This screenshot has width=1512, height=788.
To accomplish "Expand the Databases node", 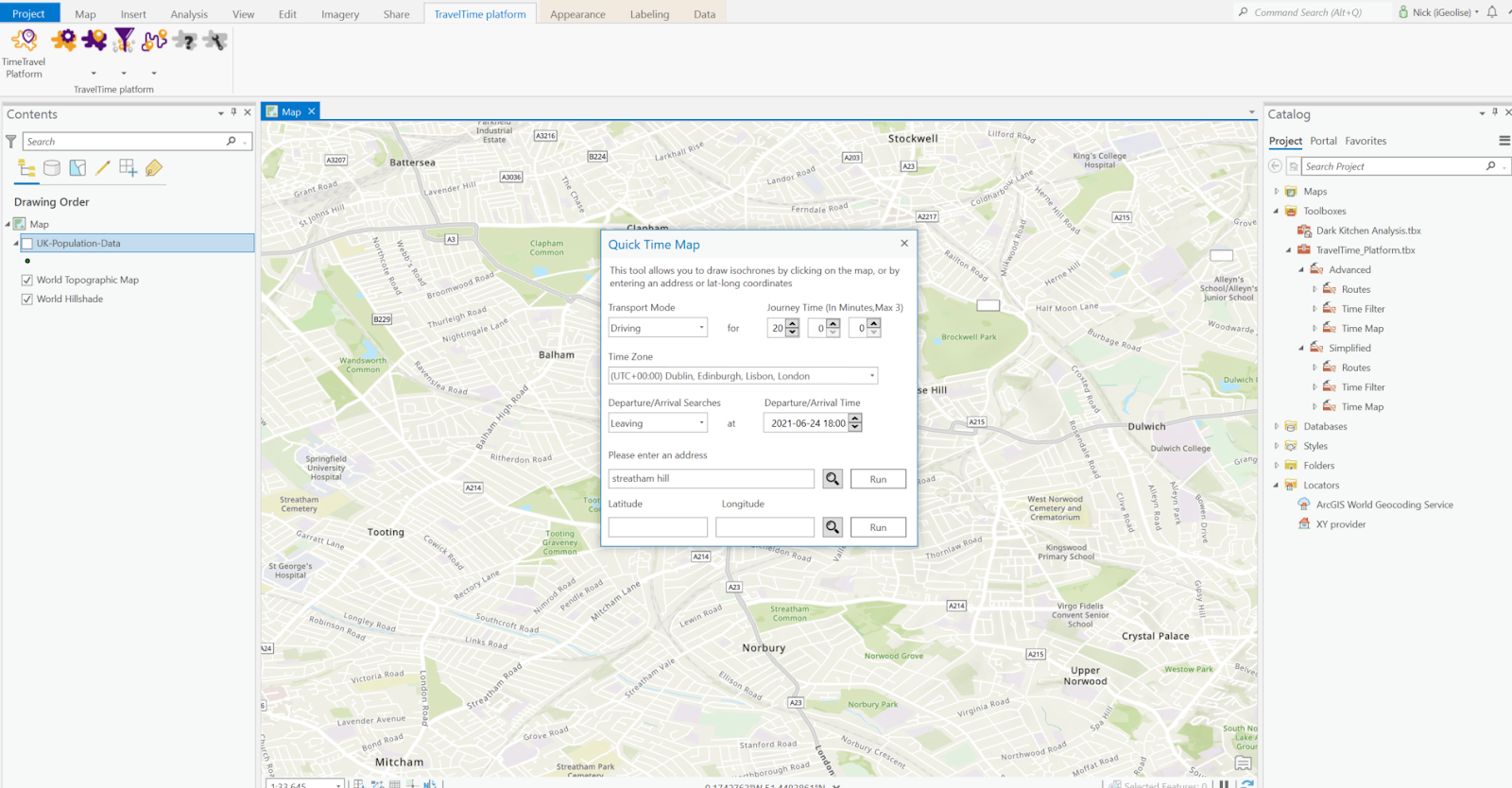I will pos(1276,426).
